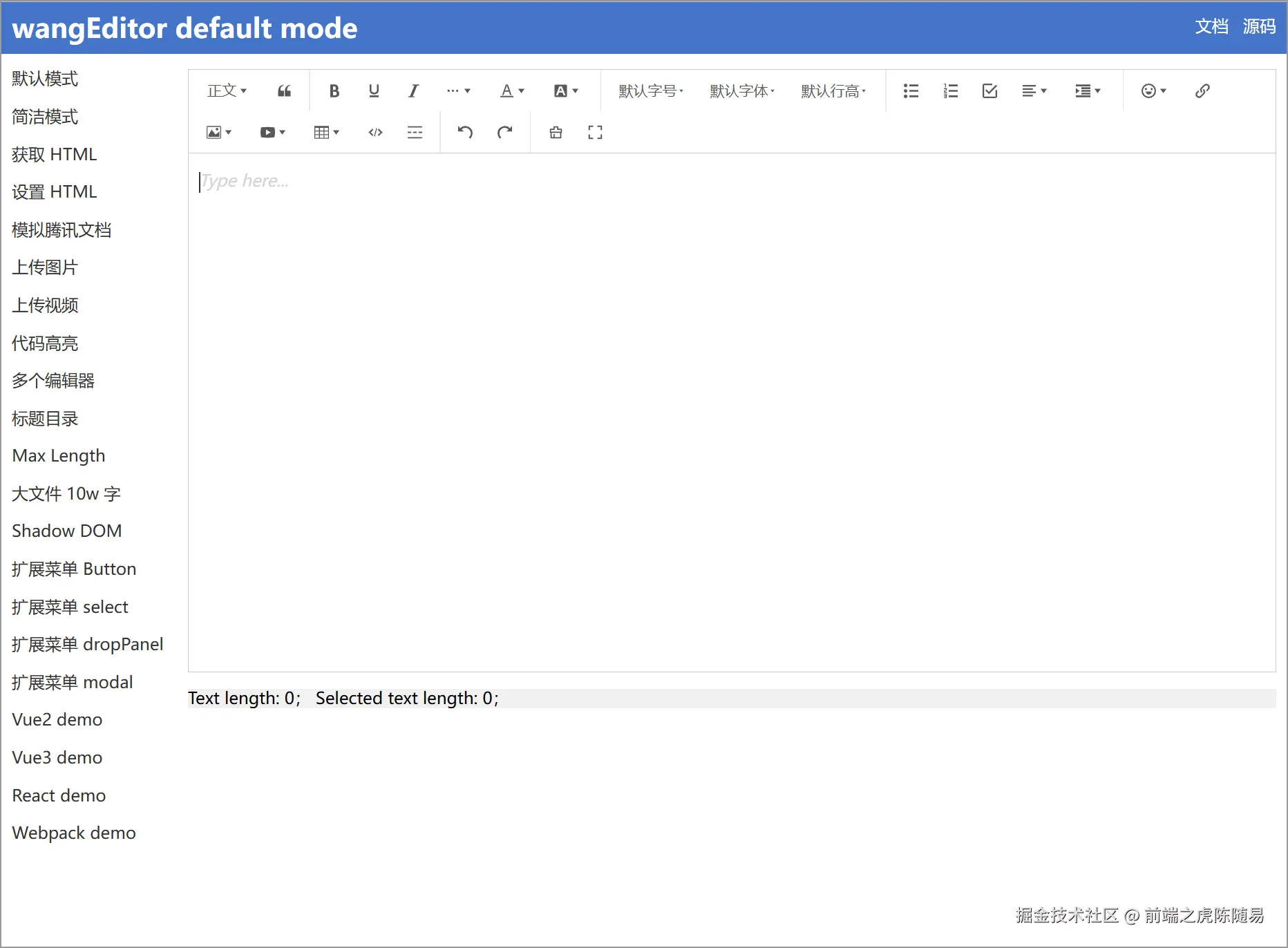Toggle underline formatting

(374, 91)
